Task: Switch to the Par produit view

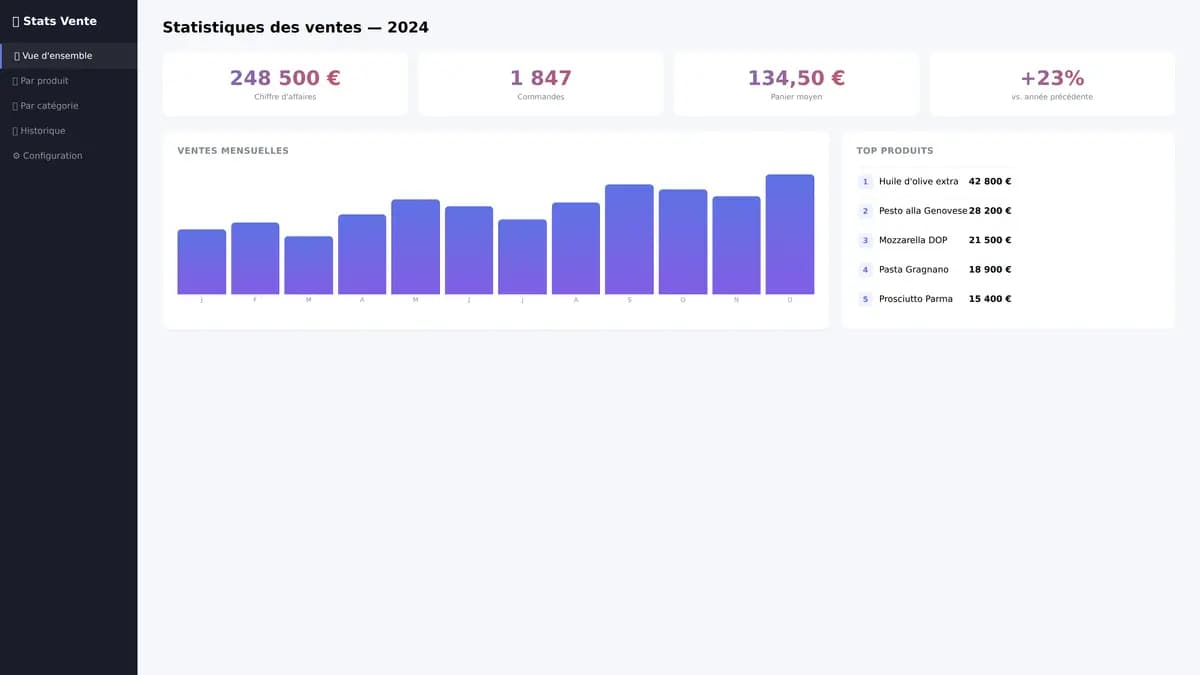Action: pyautogui.click(x=45, y=80)
